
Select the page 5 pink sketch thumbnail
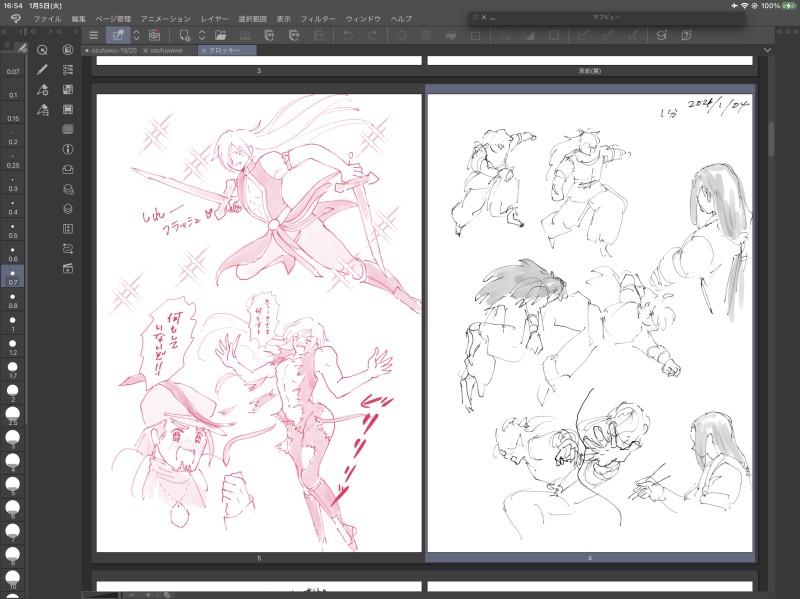[x=259, y=323]
